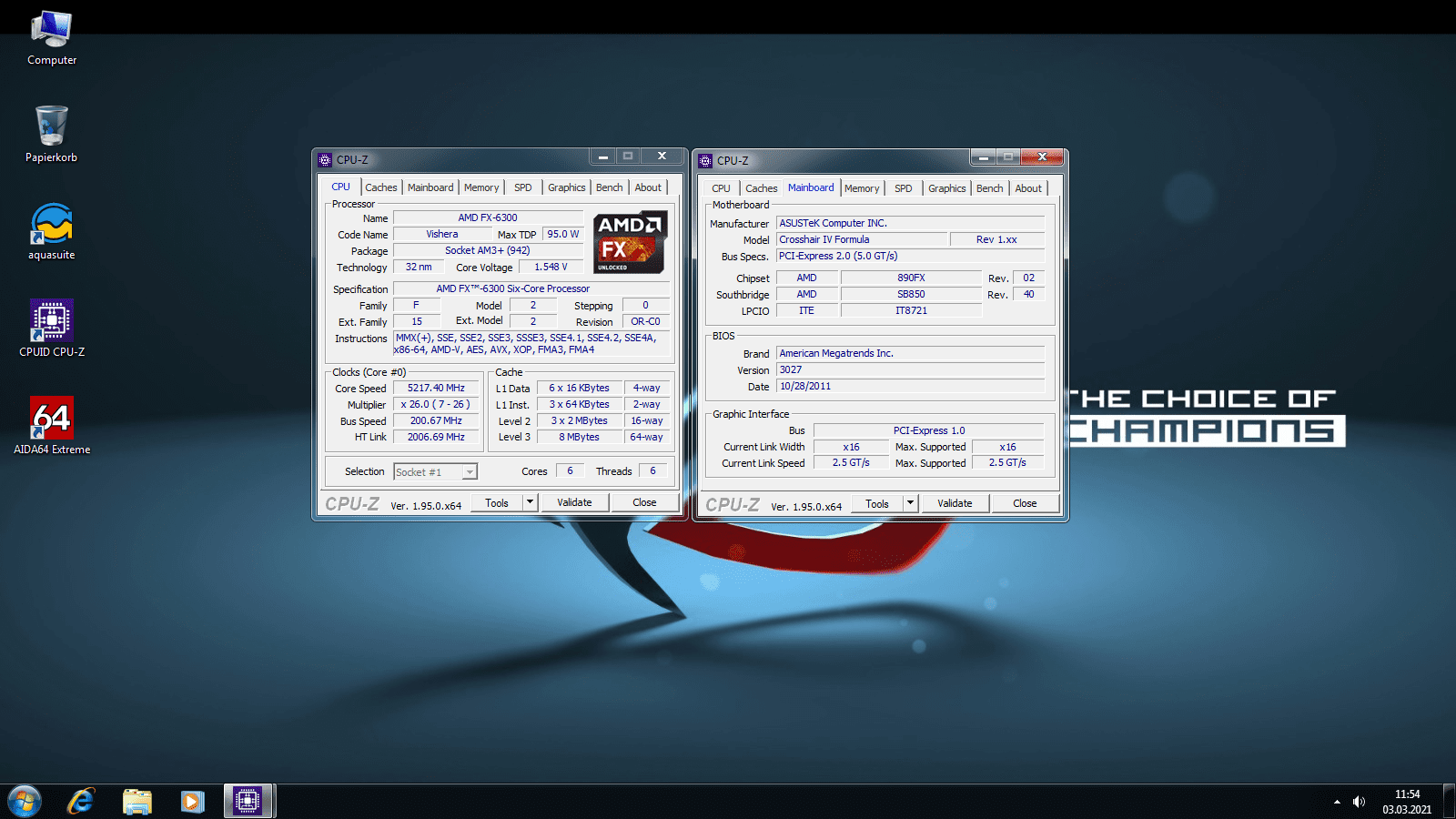Image resolution: width=1456 pixels, height=819 pixels.
Task: Click the HT Link value 2006.69 MHz
Action: [x=436, y=437]
